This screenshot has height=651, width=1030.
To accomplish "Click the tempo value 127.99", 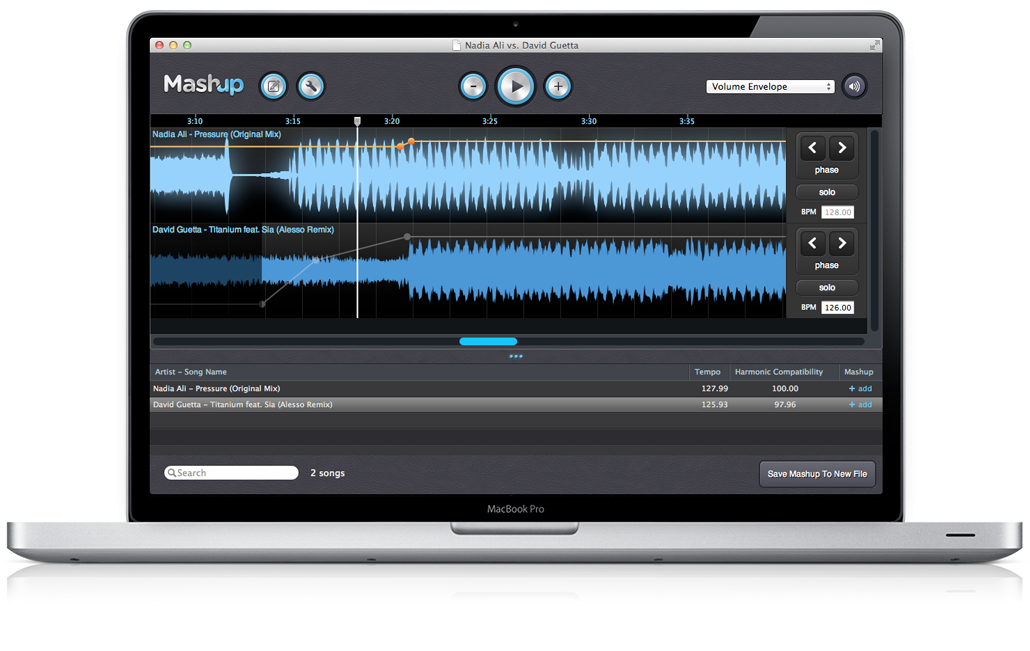I will click(x=714, y=388).
